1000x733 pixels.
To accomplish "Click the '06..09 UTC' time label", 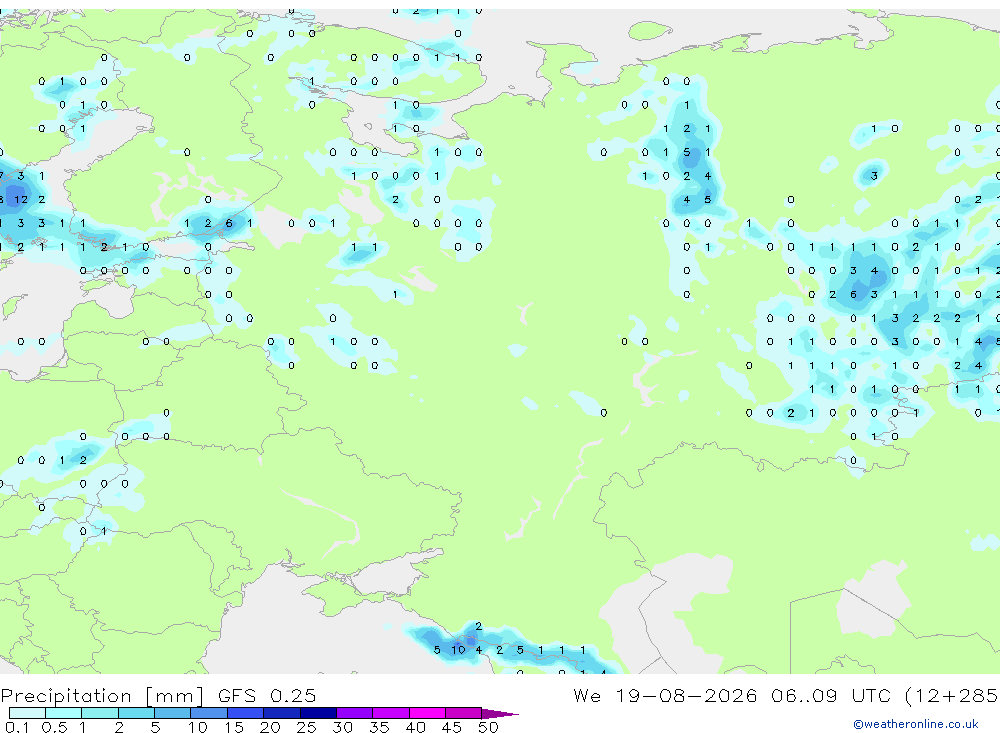I will pyautogui.click(x=830, y=695).
